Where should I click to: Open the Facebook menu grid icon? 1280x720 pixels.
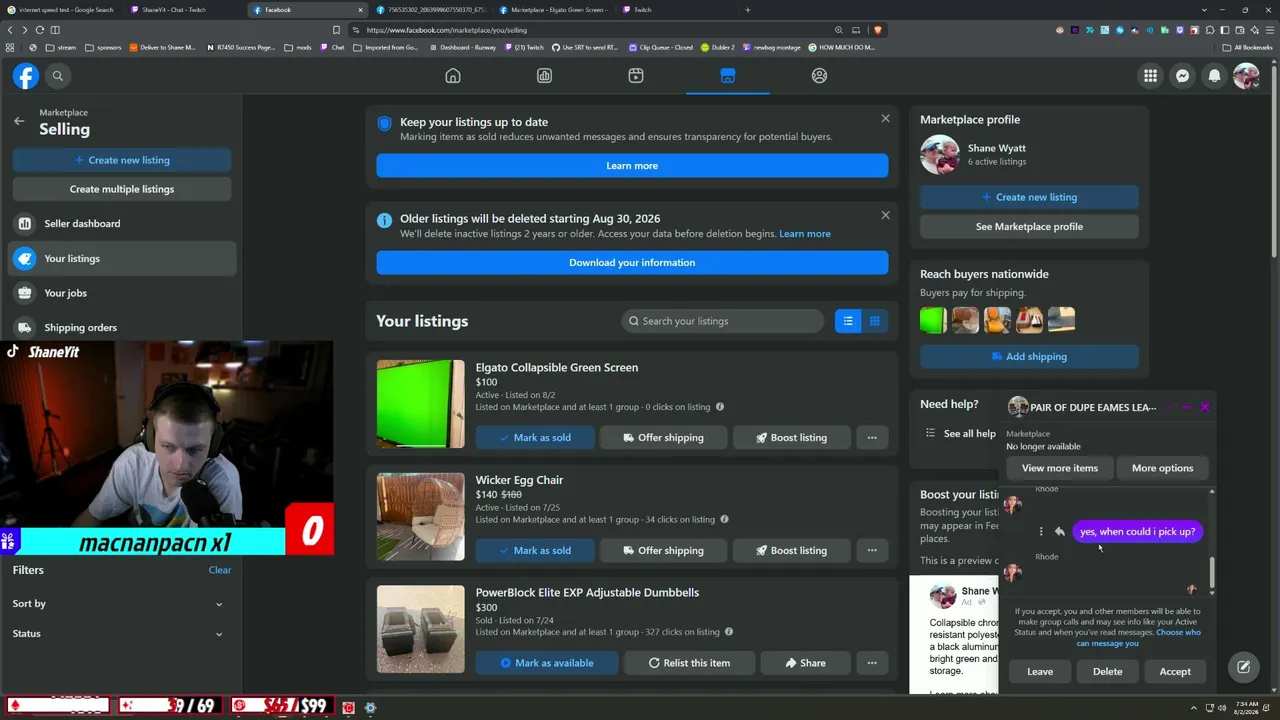1151,76
